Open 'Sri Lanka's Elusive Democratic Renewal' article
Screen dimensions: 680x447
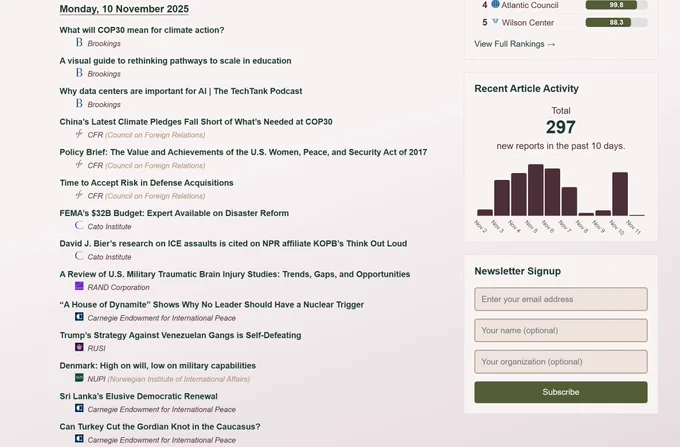138,396
